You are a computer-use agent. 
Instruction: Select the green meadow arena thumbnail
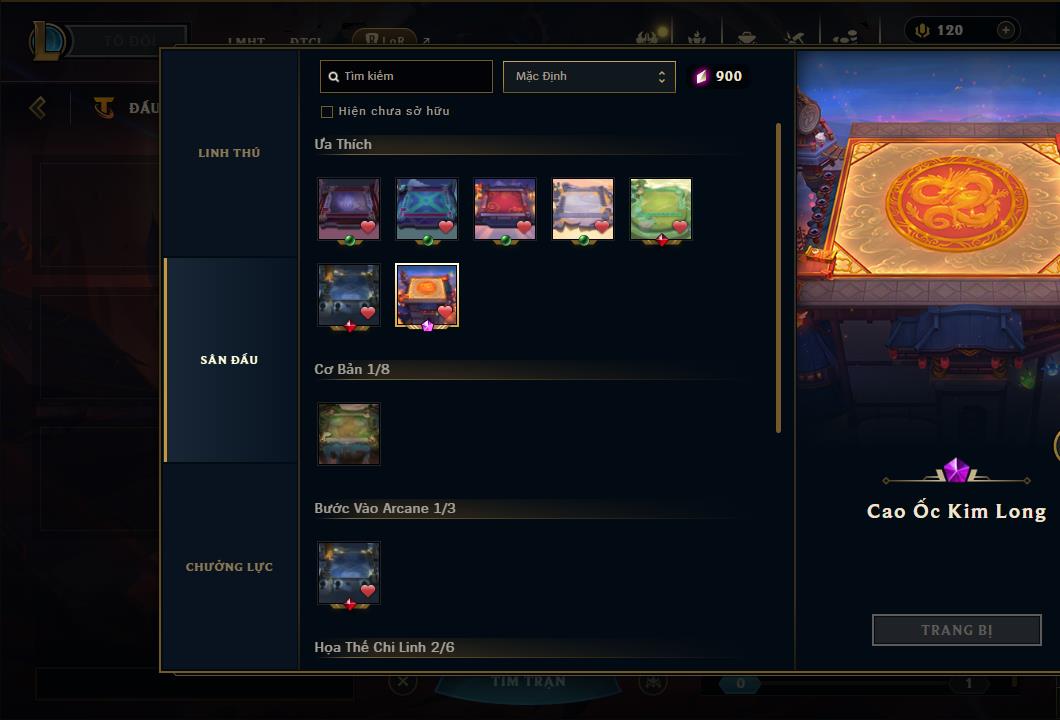point(660,209)
